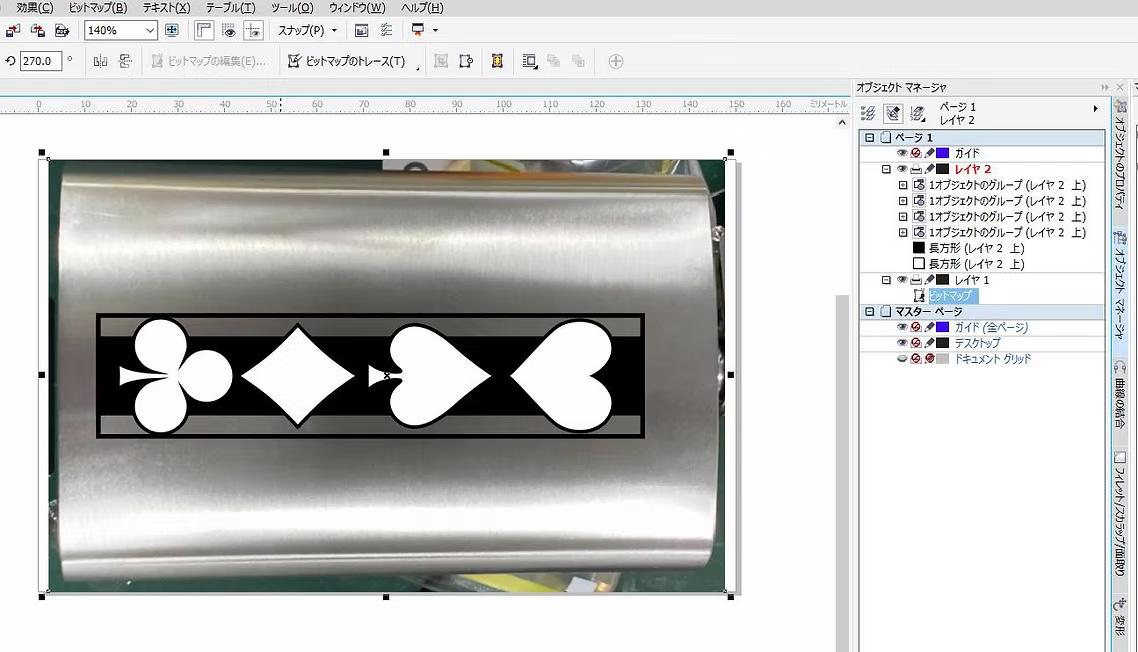Click the crop bitmap icon

pos(441,61)
